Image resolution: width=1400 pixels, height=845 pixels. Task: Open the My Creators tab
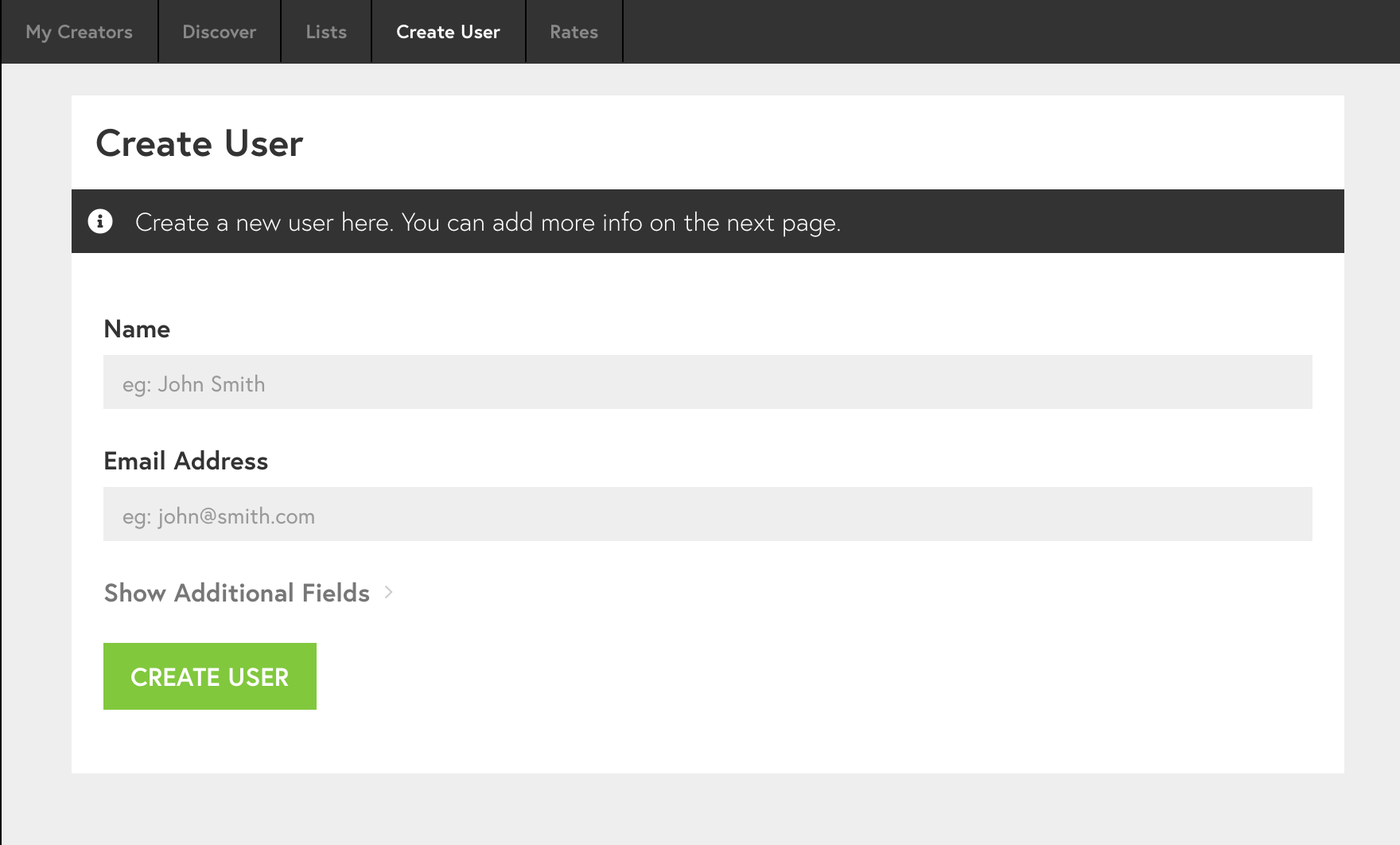click(x=80, y=32)
